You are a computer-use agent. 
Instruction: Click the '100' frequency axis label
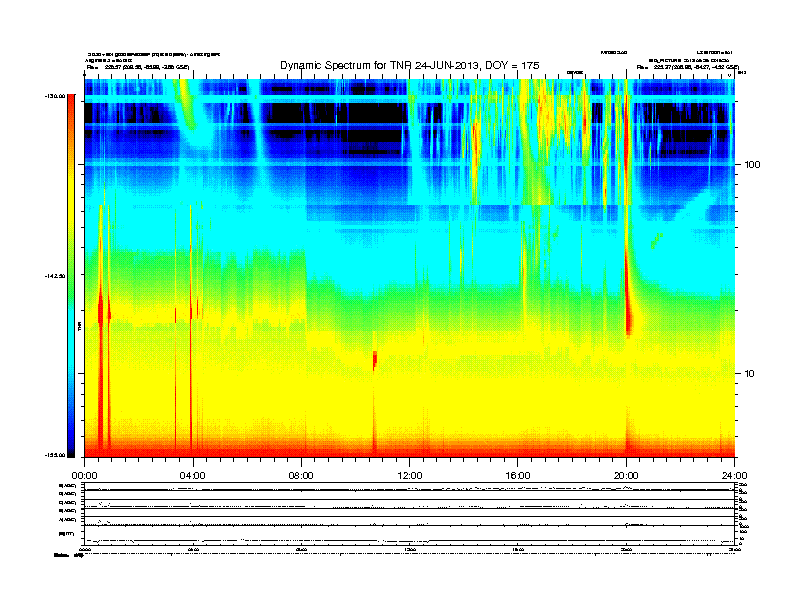point(753,165)
